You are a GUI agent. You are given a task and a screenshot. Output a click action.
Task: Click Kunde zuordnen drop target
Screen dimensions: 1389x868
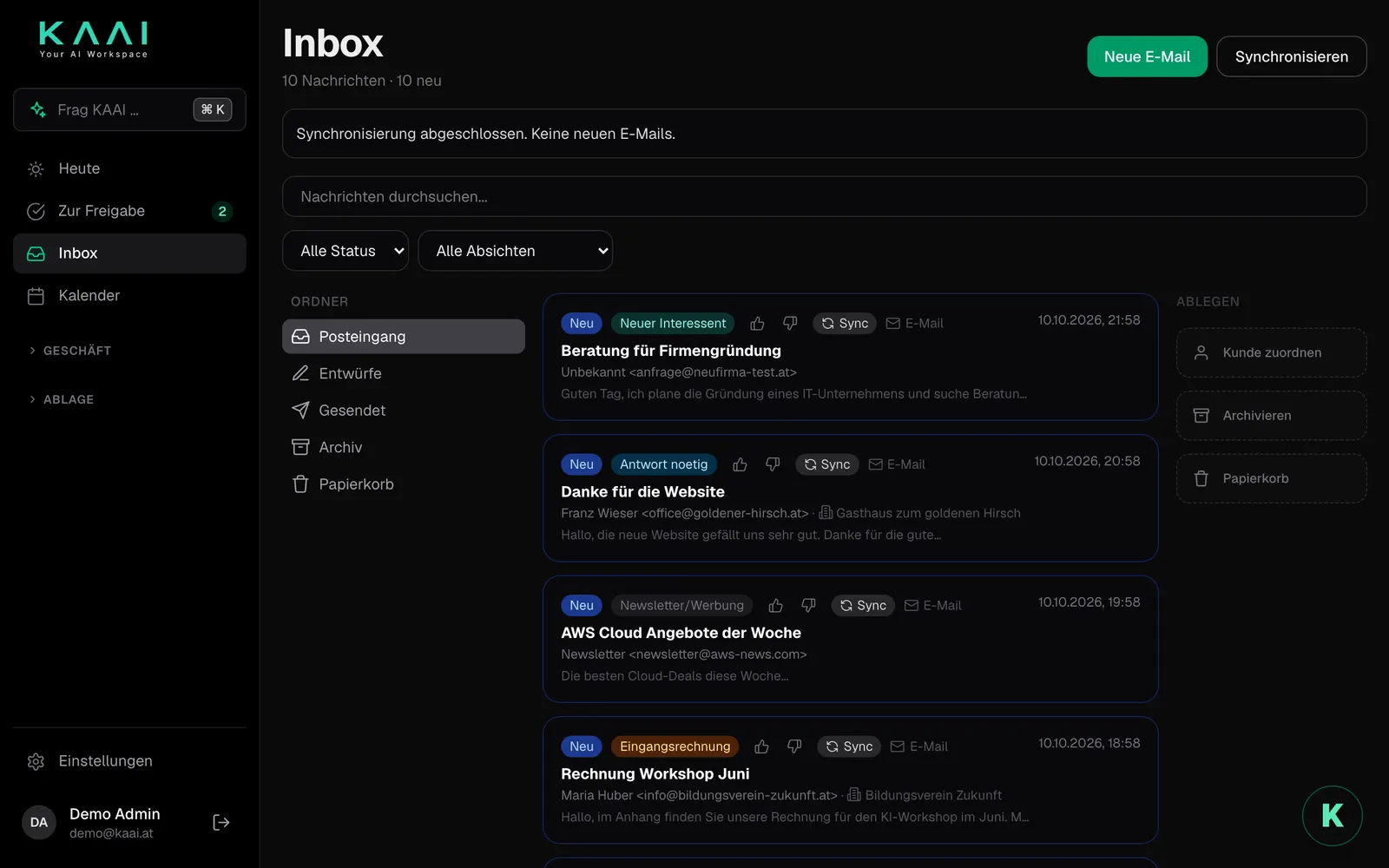click(x=1271, y=352)
